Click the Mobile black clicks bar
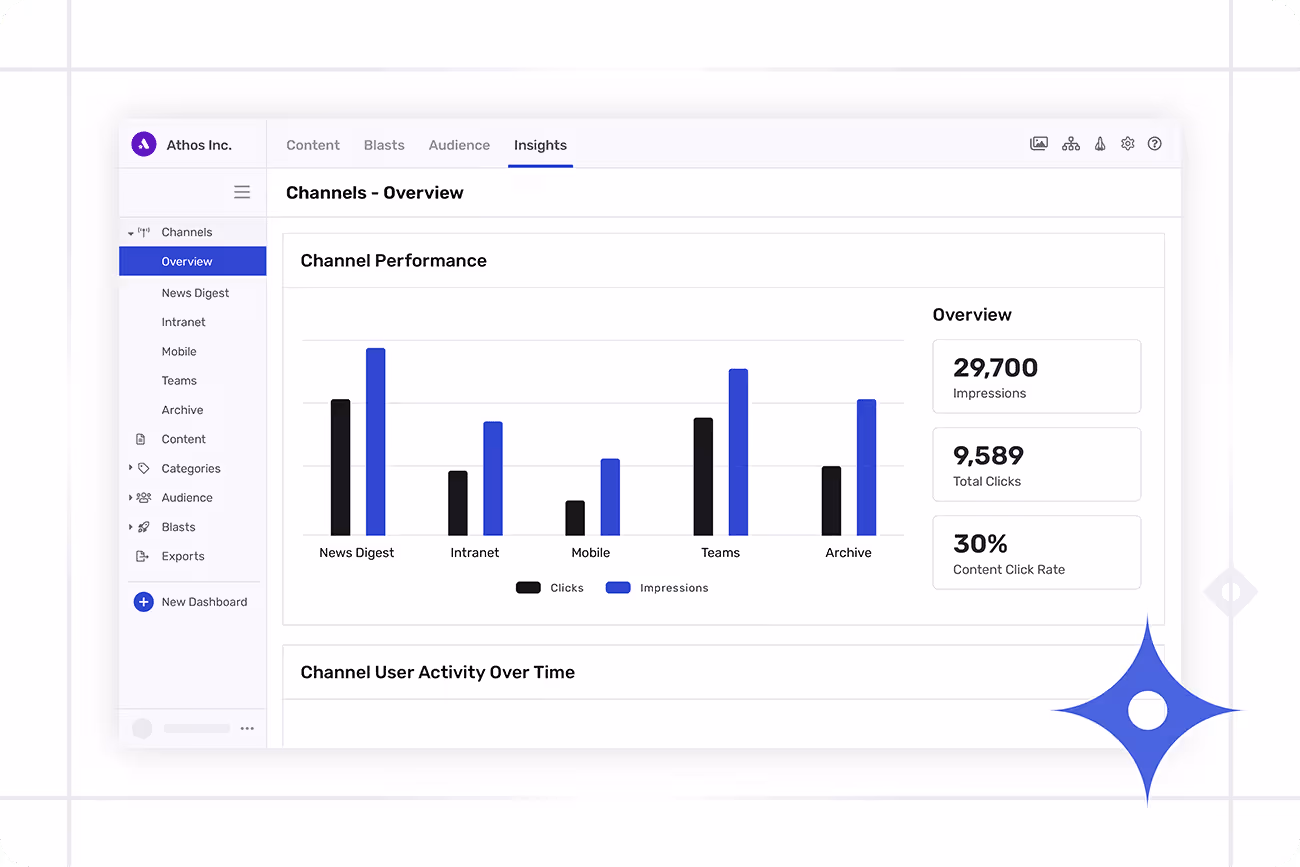The height and width of the screenshot is (867, 1300). pyautogui.click(x=575, y=518)
